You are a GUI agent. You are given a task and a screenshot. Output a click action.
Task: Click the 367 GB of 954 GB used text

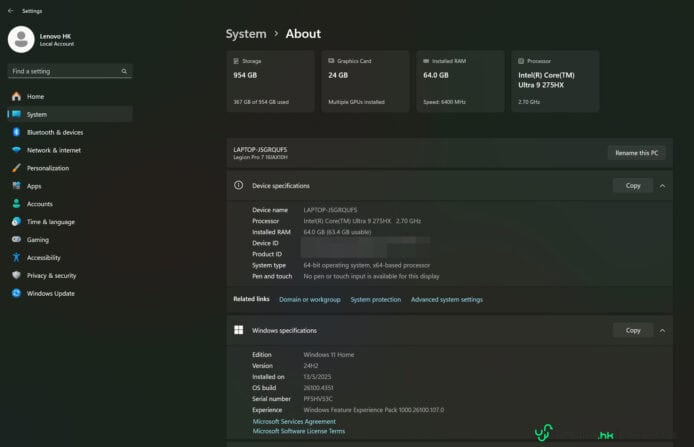[261, 102]
